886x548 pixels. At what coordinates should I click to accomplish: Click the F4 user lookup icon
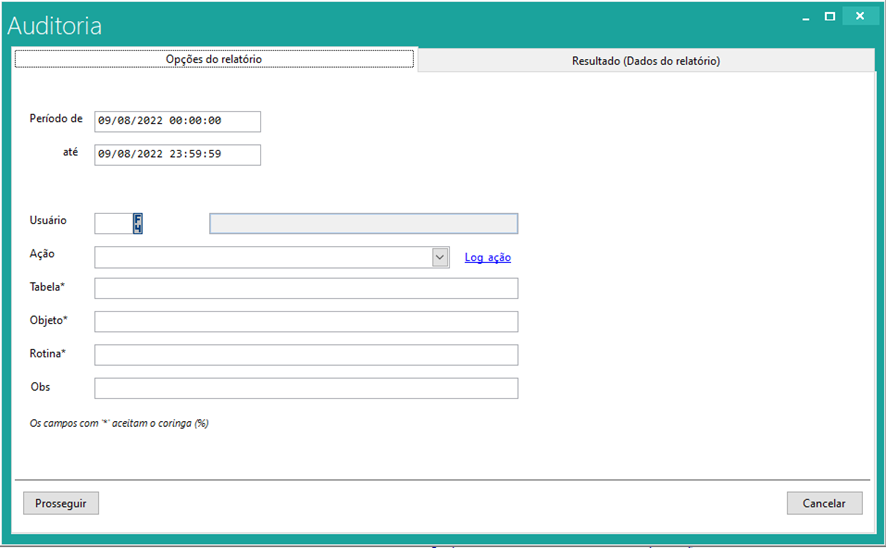138,223
